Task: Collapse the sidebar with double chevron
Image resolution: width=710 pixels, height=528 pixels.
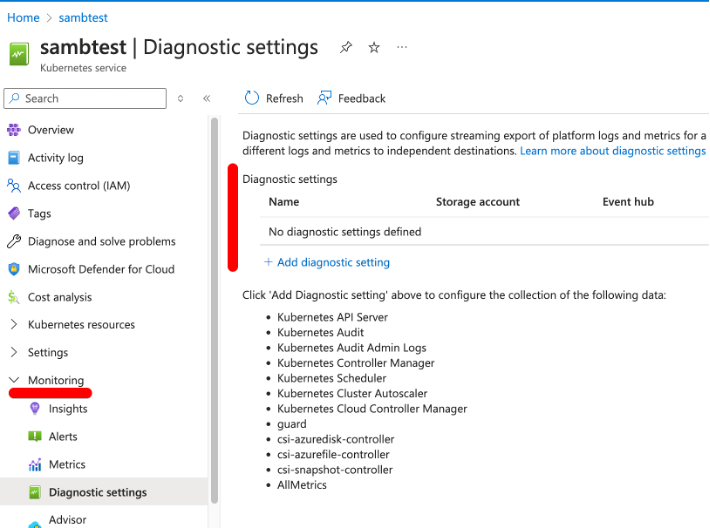Action: 206,98
